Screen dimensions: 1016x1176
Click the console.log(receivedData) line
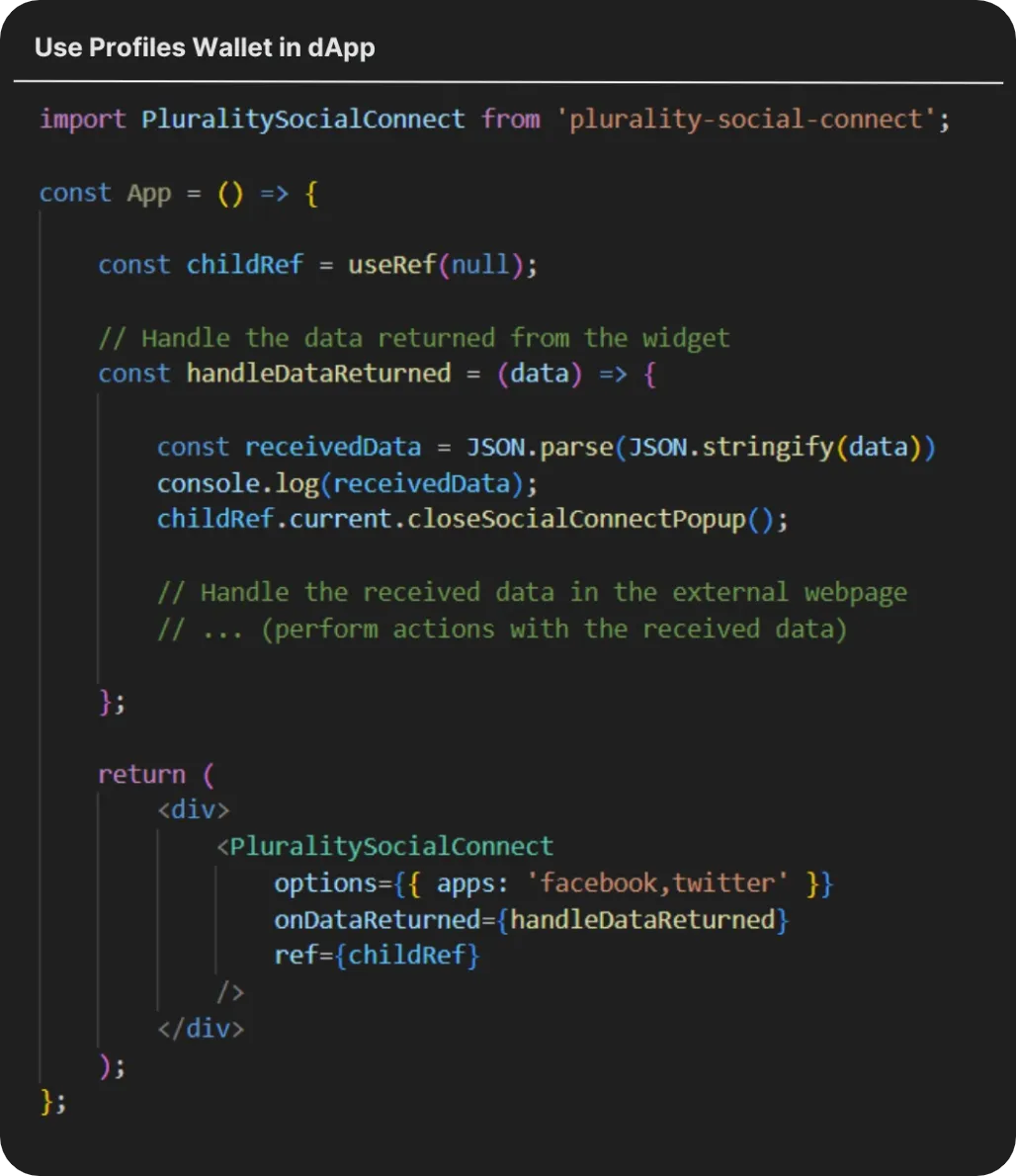pos(346,483)
